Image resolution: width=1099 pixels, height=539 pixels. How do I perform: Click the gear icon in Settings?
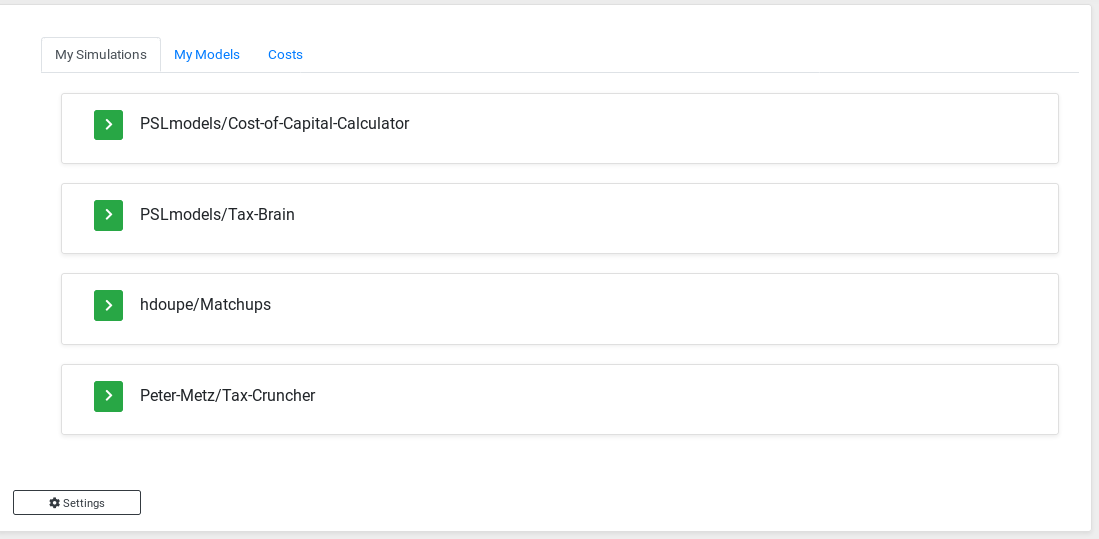(55, 503)
